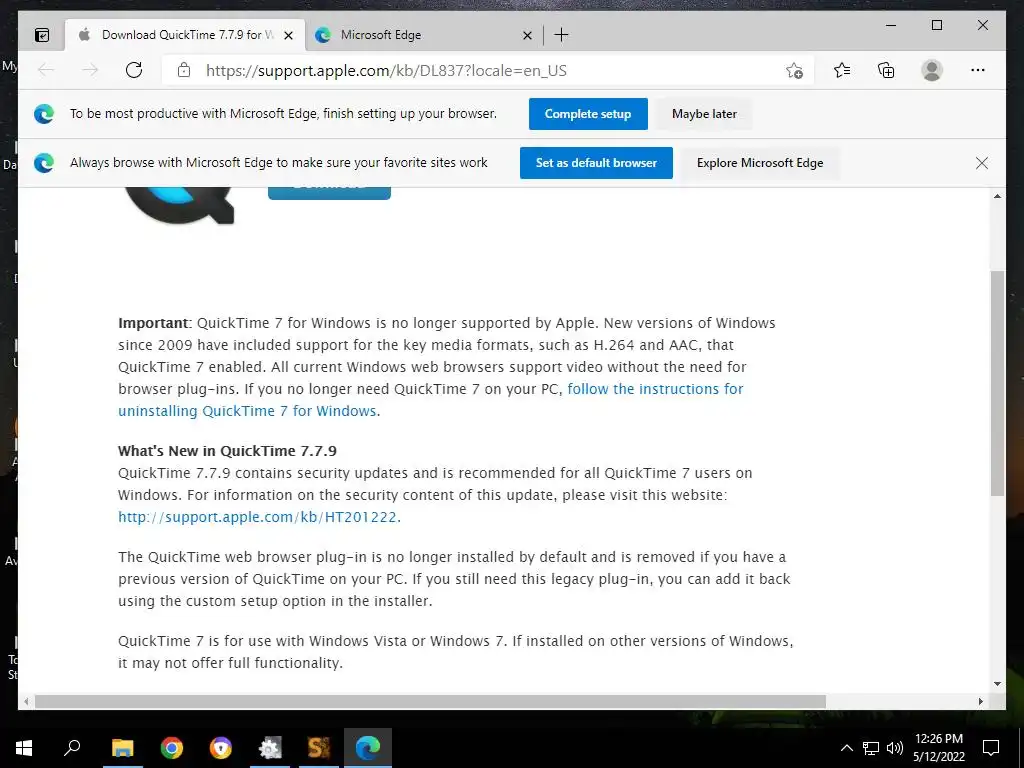Maximize the Edge window
This screenshot has height=768, width=1024.
tap(936, 25)
